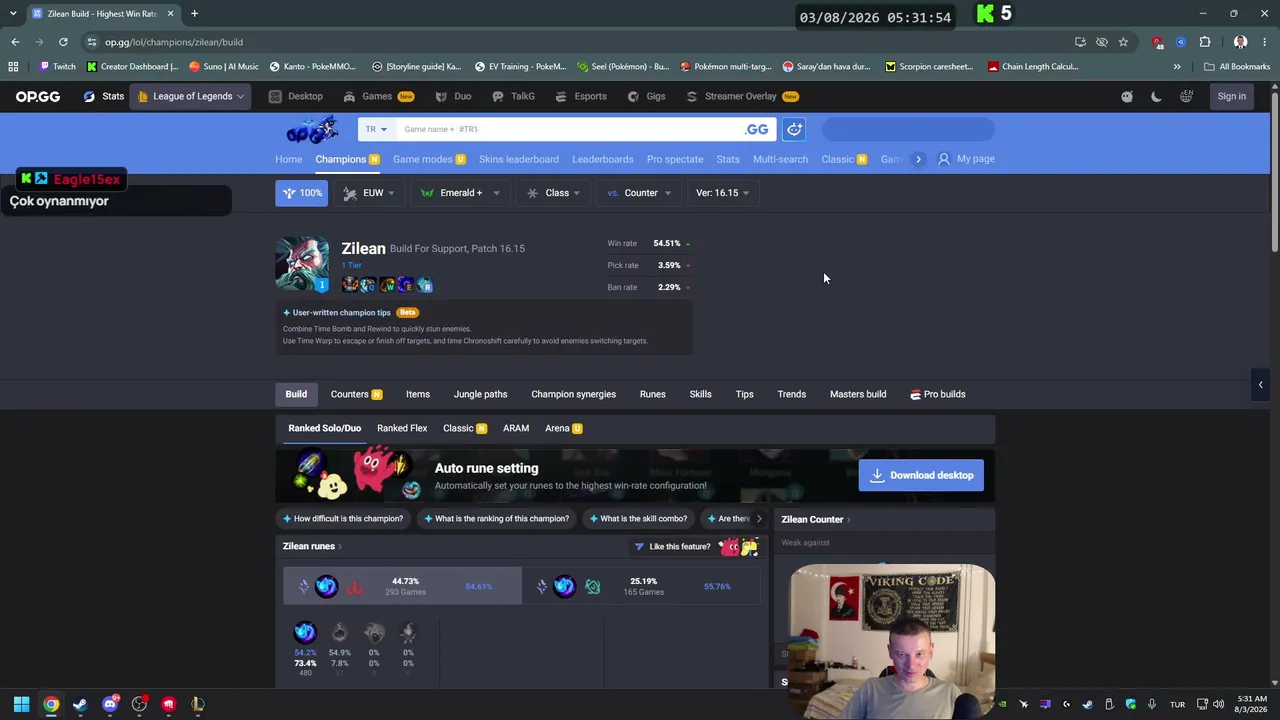Open the EUW region dropdown
Image resolution: width=1280 pixels, height=720 pixels.
point(369,193)
